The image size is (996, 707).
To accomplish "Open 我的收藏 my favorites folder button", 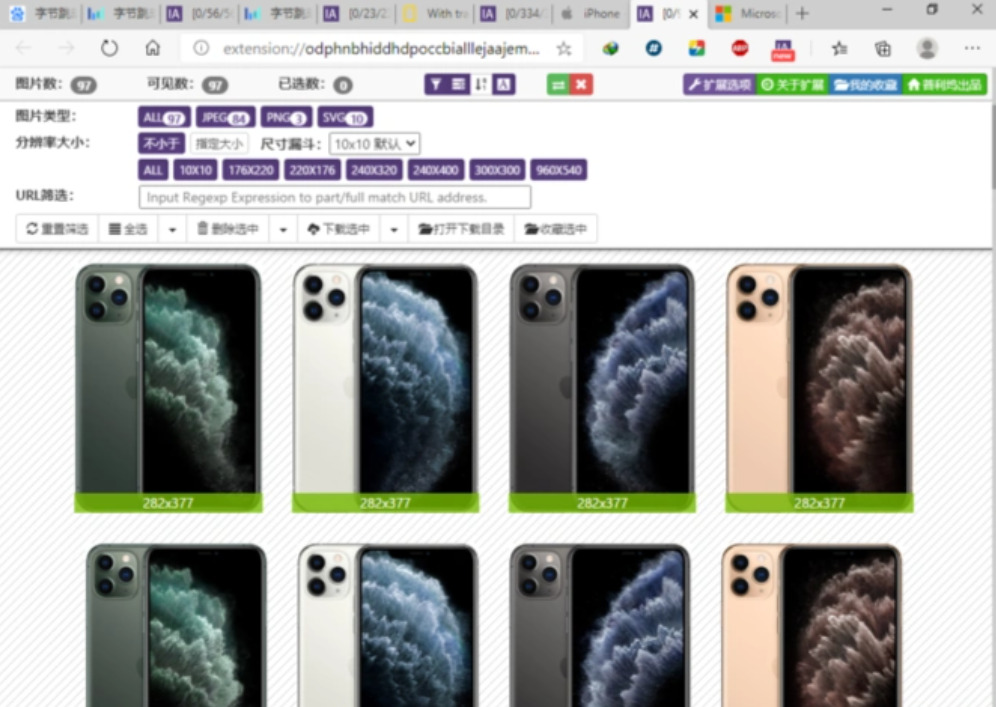I will [865, 84].
